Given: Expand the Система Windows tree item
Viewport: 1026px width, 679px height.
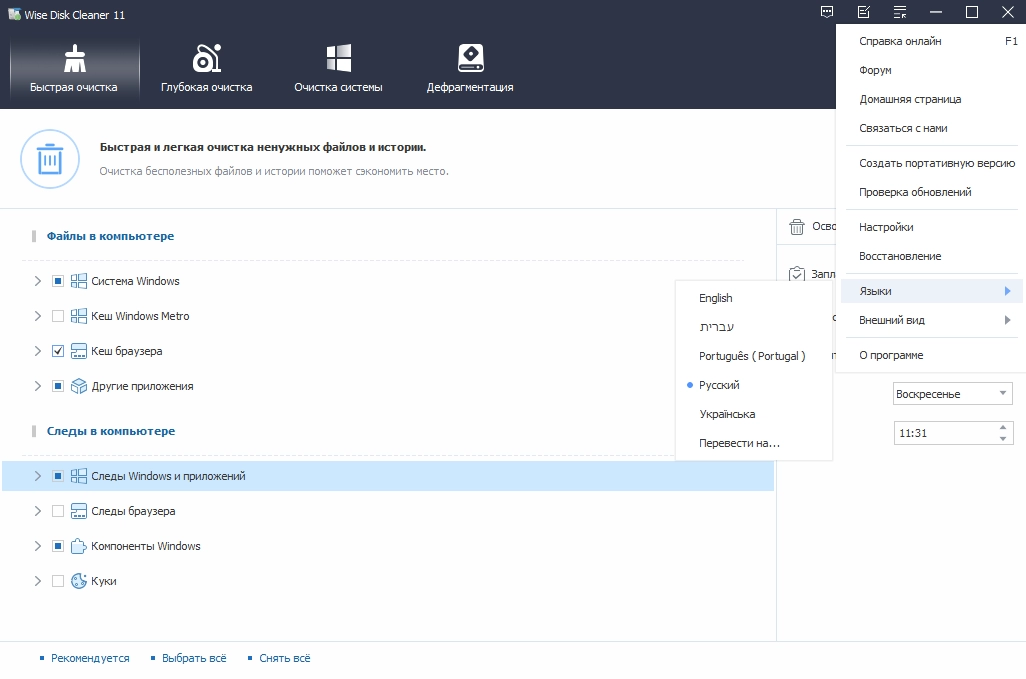Looking at the screenshot, I should coord(38,281).
